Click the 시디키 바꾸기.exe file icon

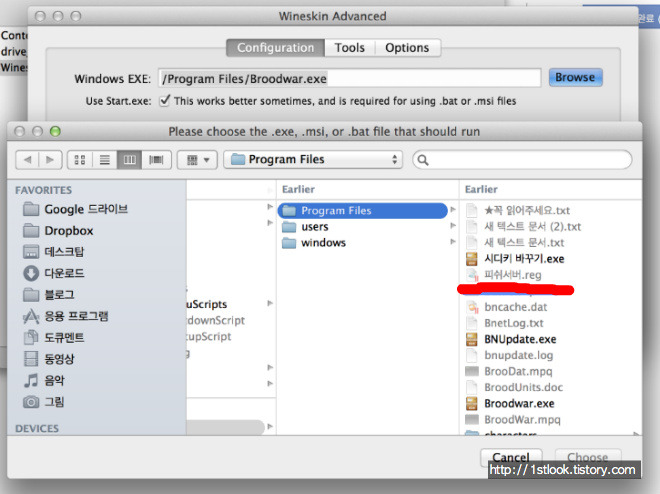tap(472, 259)
